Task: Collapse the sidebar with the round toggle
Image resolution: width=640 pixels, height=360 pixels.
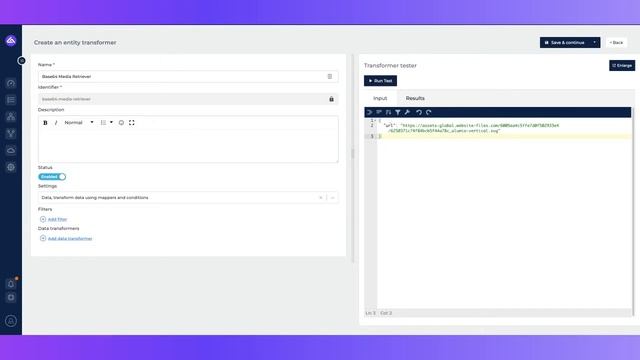Action: pos(22,60)
